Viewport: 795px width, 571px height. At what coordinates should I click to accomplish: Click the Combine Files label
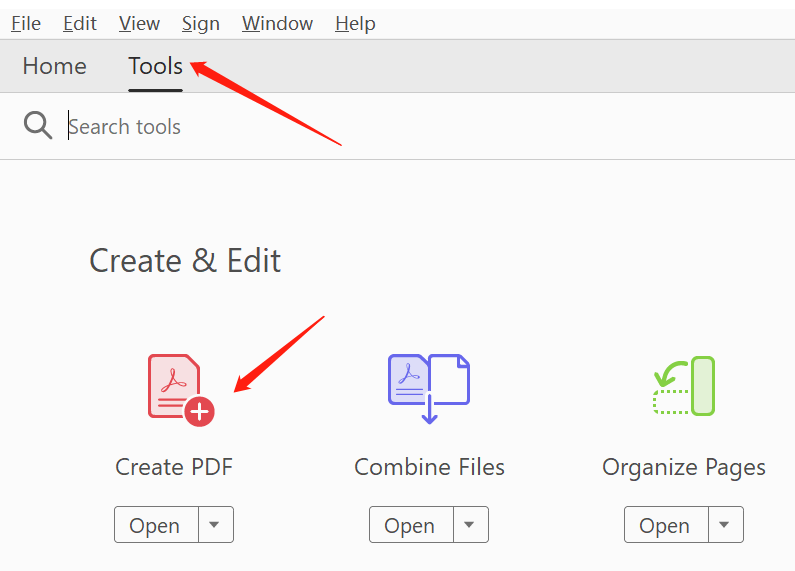429,467
